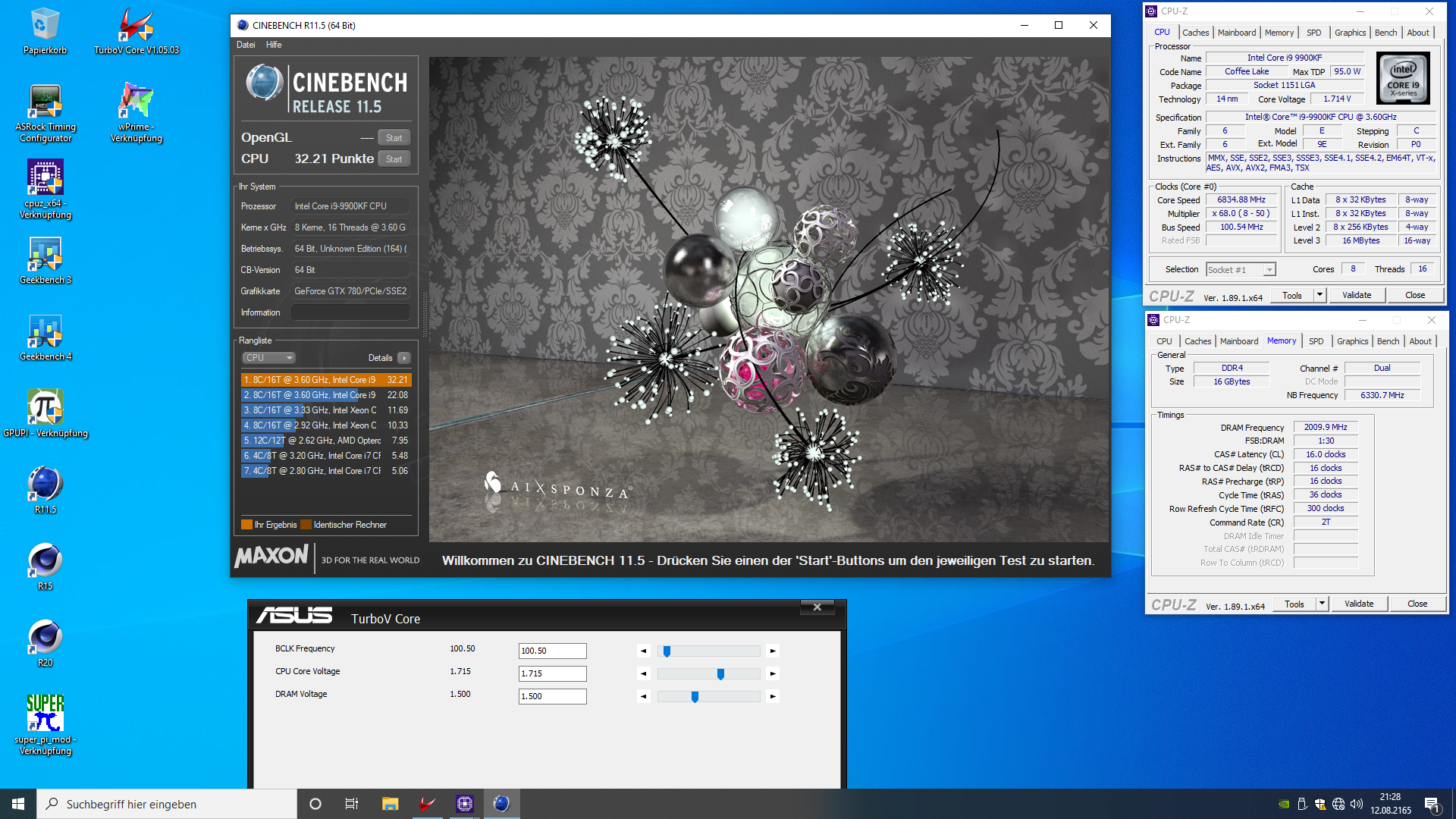This screenshot has height=819, width=1456.
Task: Open Mainboard tab in upper CPU-Z window
Action: tap(1237, 33)
